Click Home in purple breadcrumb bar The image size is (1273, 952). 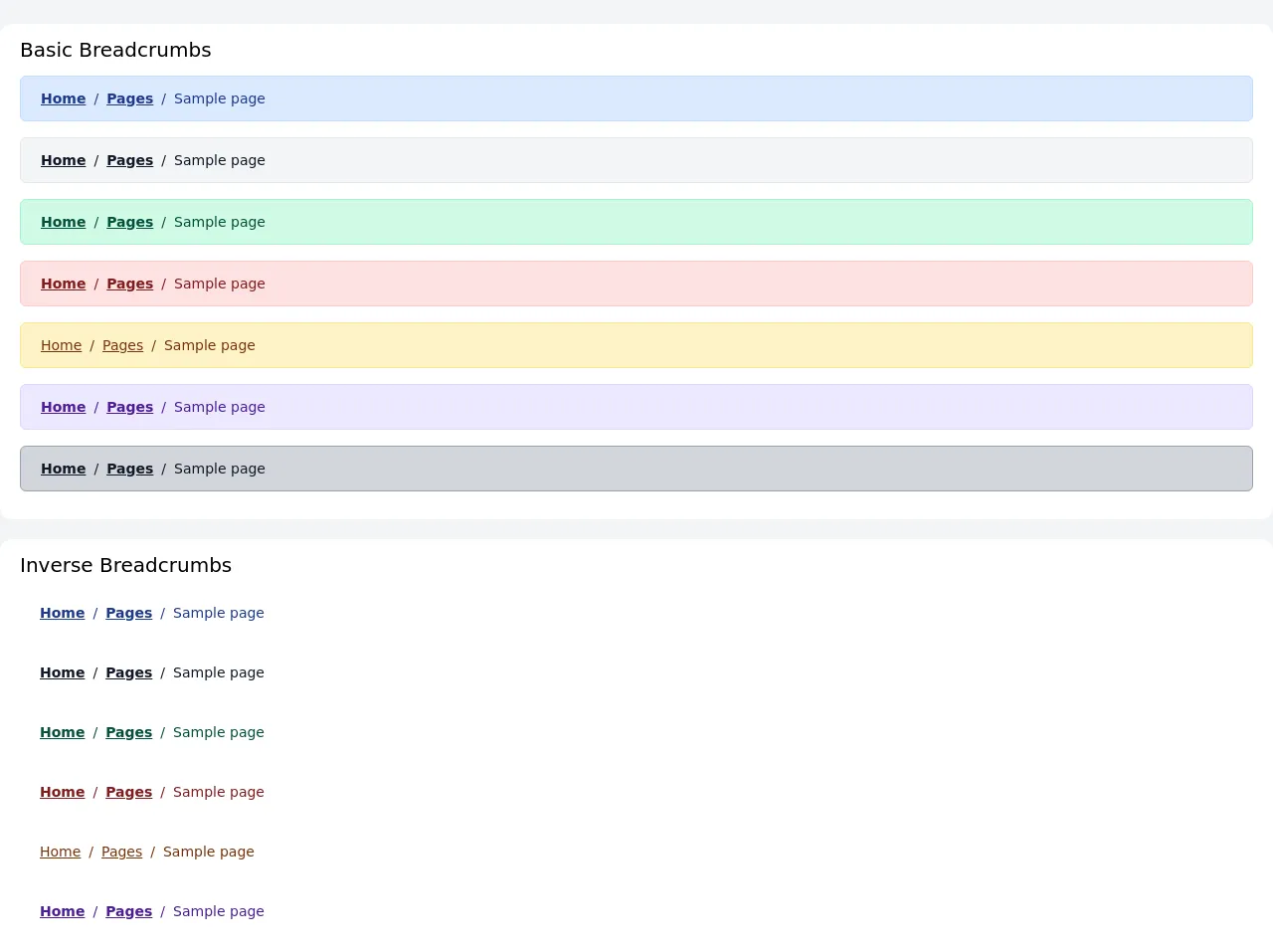pyautogui.click(x=63, y=407)
